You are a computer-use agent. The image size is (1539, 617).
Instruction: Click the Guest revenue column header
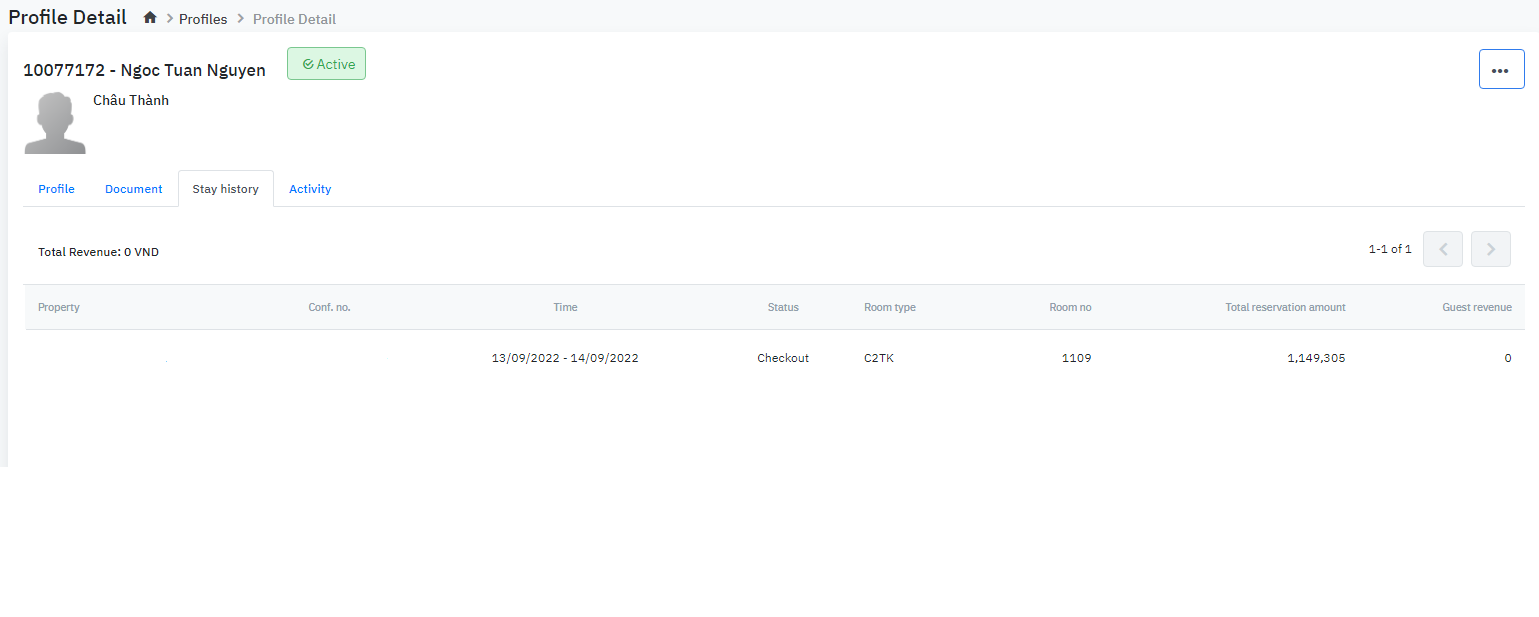(x=1476, y=307)
